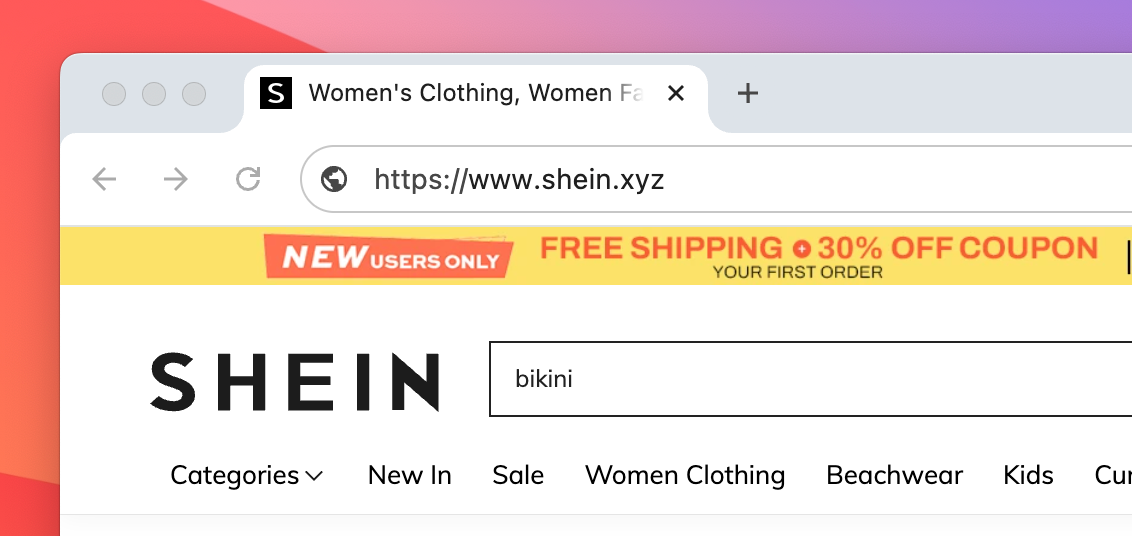Navigate to the Kids section
1132x536 pixels.
[x=1028, y=475]
